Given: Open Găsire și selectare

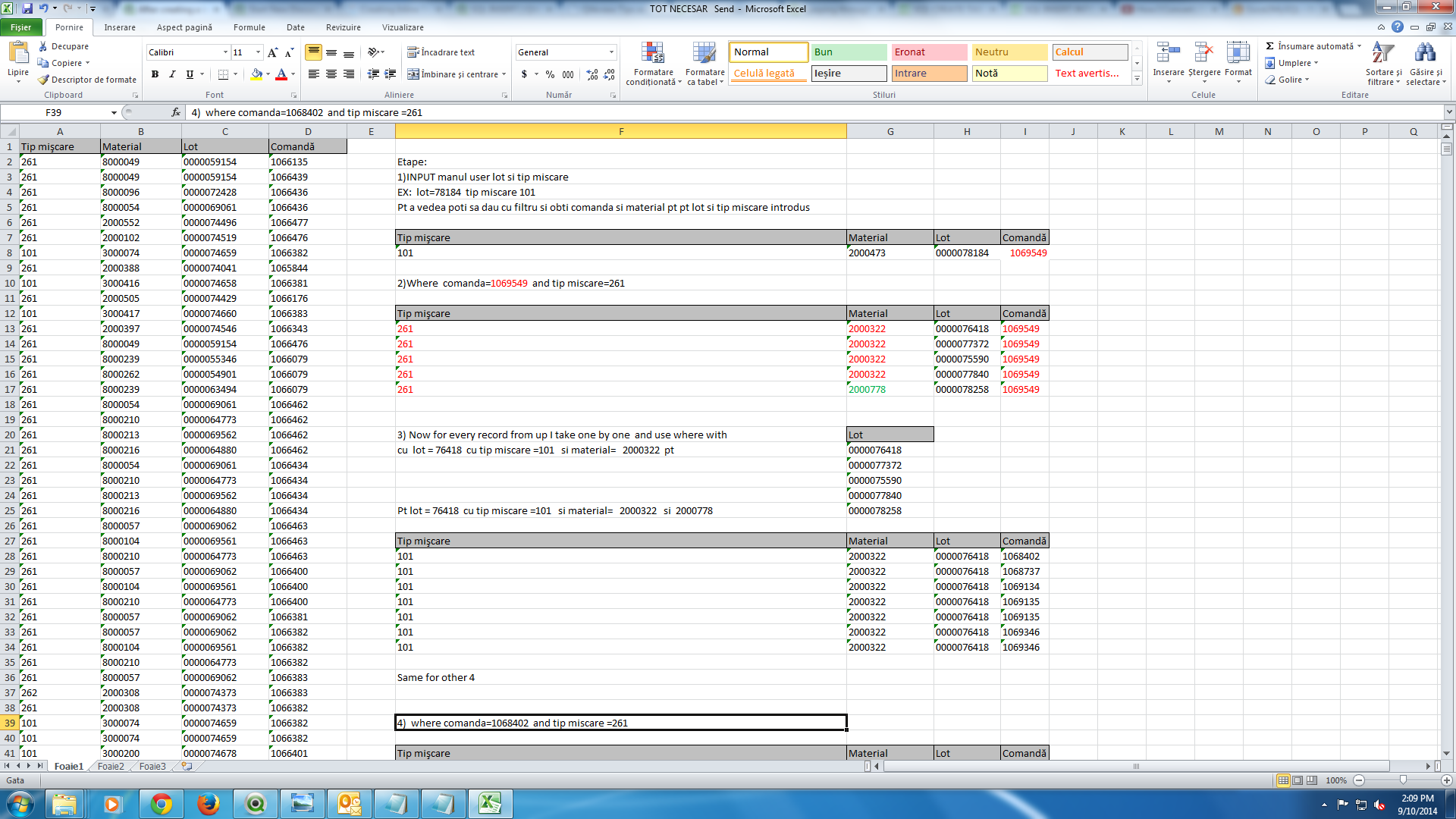Looking at the screenshot, I should [x=1426, y=64].
